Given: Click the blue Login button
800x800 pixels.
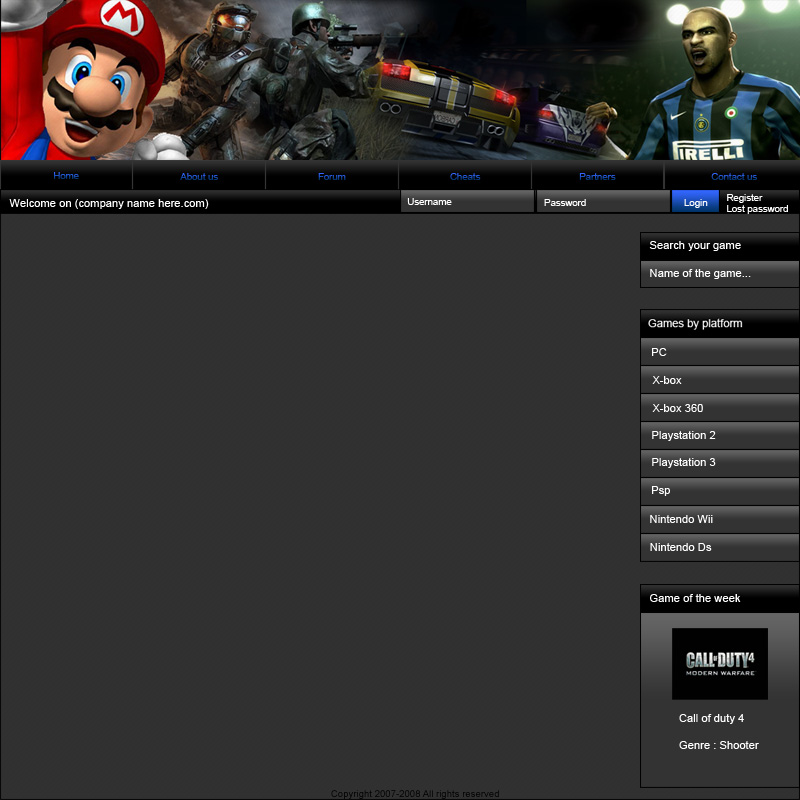Looking at the screenshot, I should (x=695, y=202).
